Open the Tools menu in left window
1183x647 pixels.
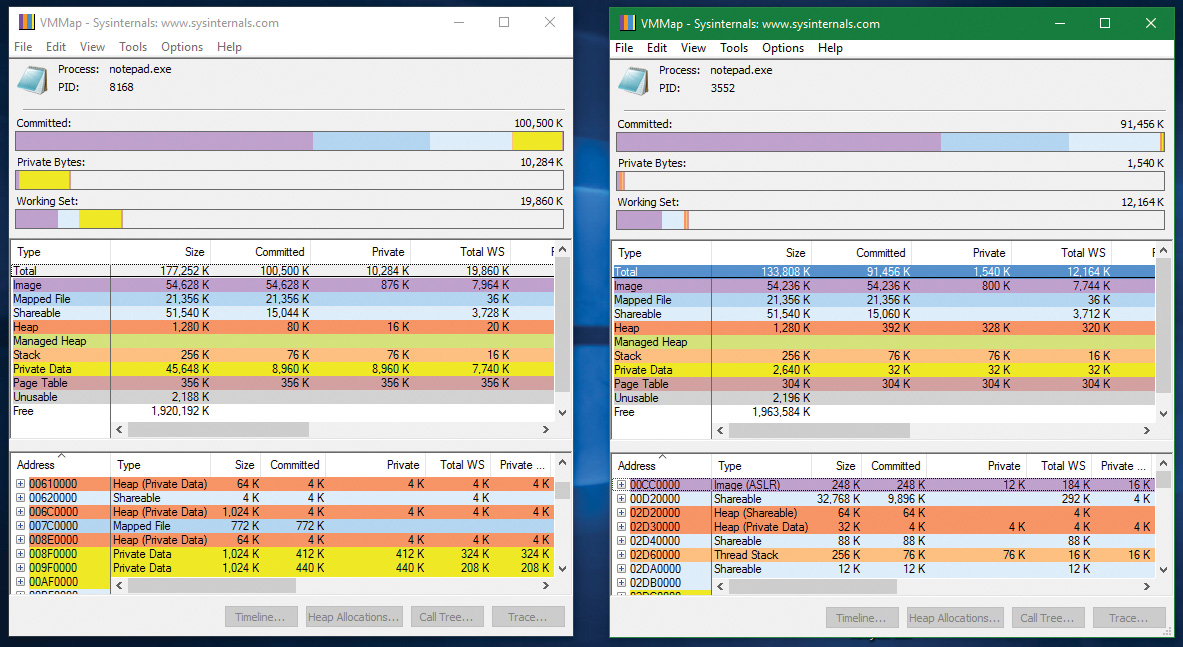132,47
